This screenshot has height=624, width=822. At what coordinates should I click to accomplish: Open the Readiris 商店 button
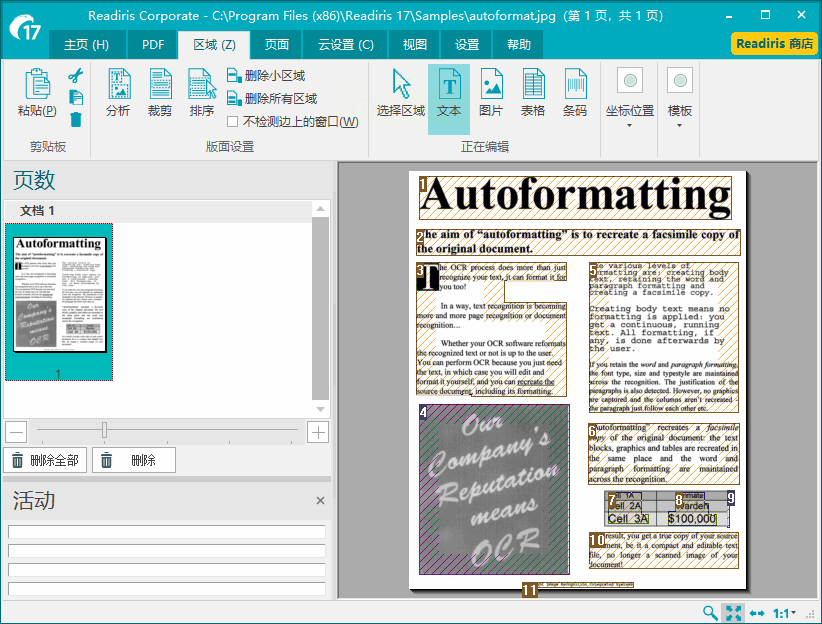(774, 44)
